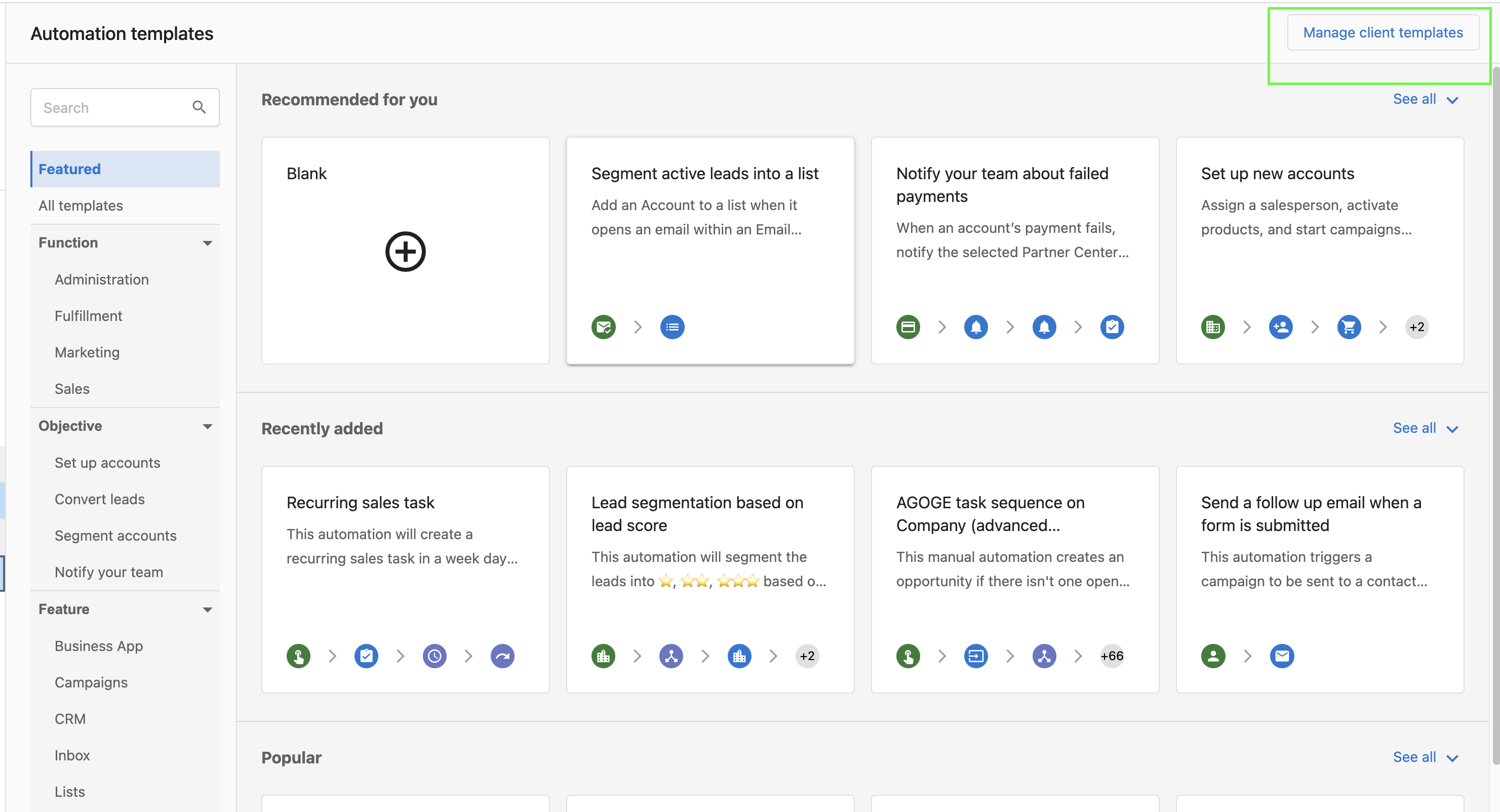Open Lead segmentation based on lead score template
The image size is (1500, 812).
tap(710, 580)
